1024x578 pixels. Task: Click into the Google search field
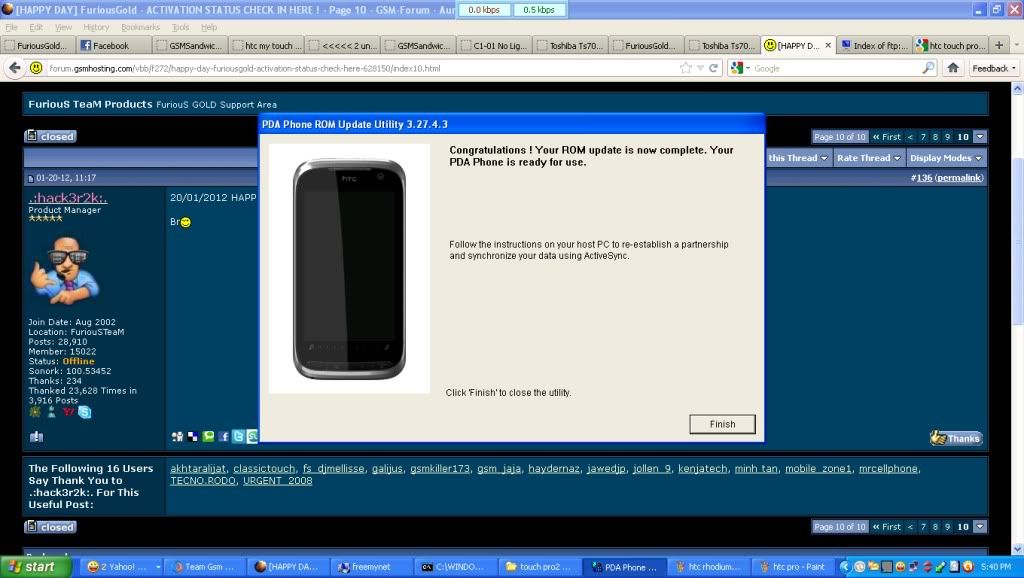[836, 68]
